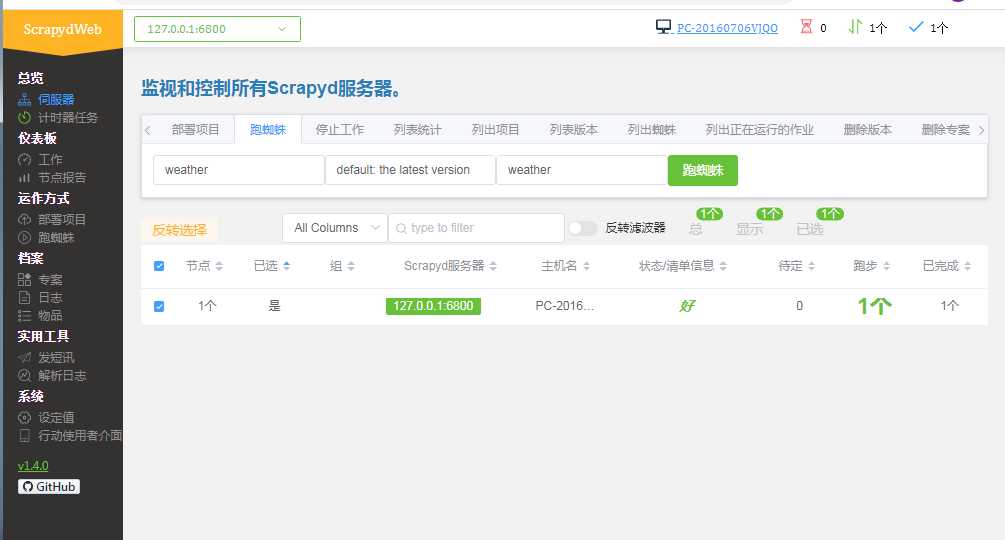The image size is (1005, 540).
Task: Open the All Columns dropdown
Action: pos(335,228)
